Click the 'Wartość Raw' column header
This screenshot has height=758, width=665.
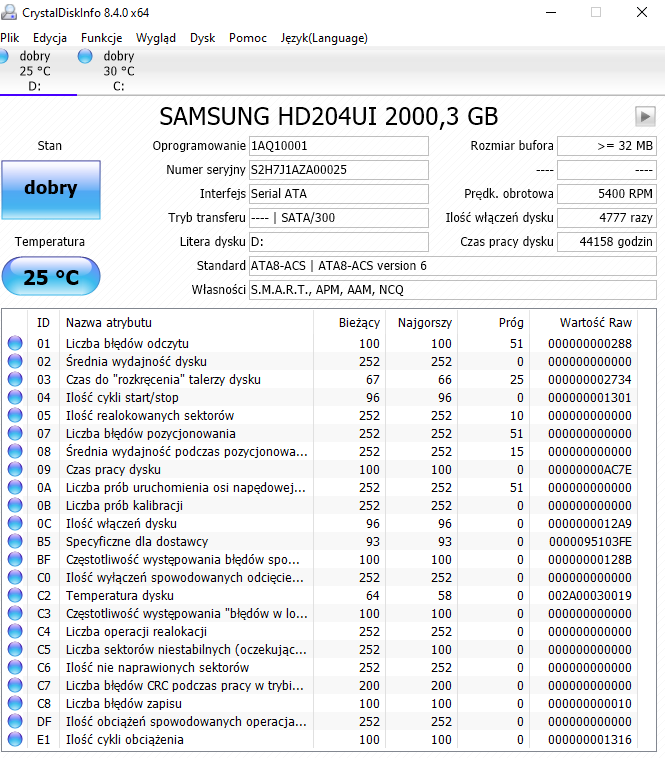click(x=596, y=322)
